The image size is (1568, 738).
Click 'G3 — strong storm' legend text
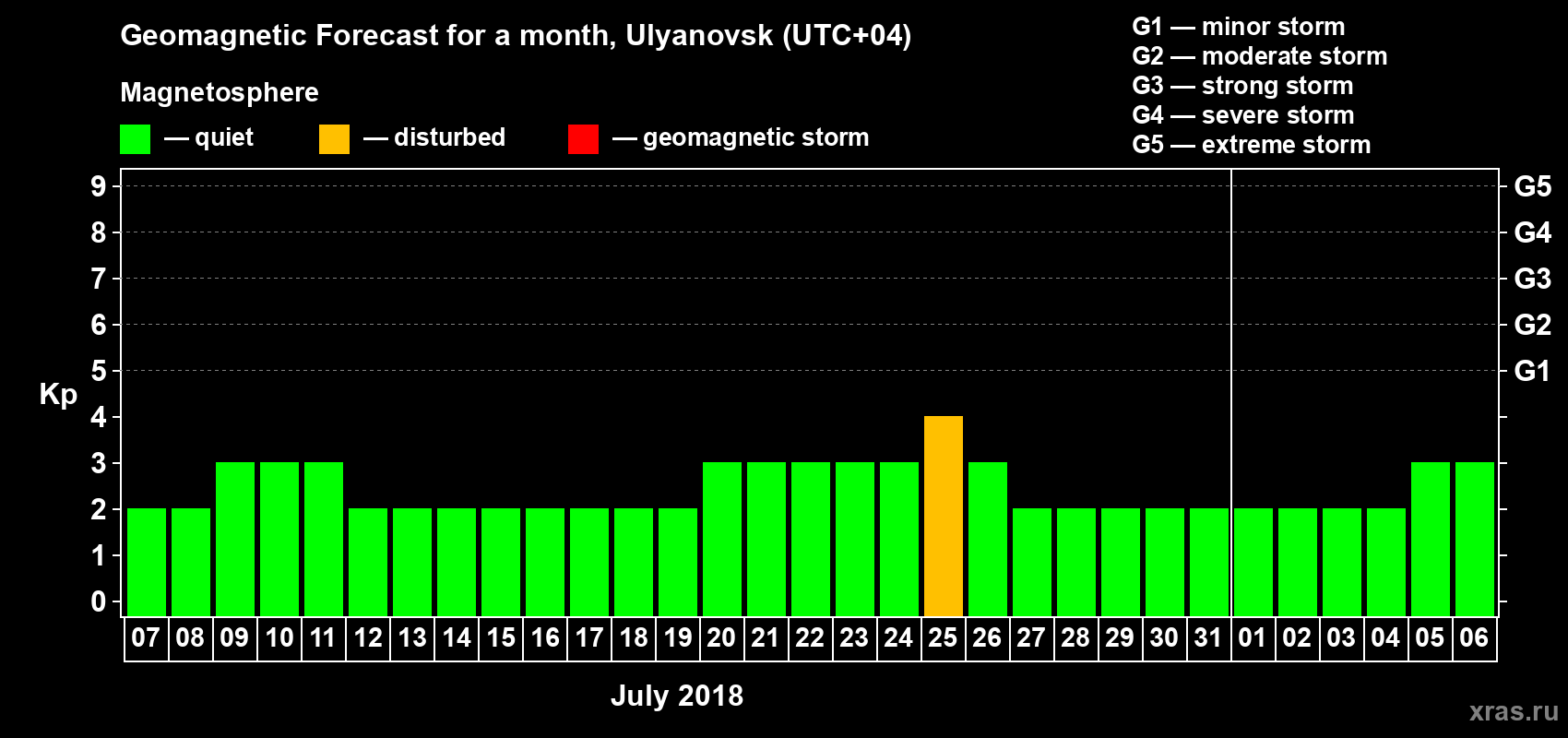click(x=1243, y=86)
